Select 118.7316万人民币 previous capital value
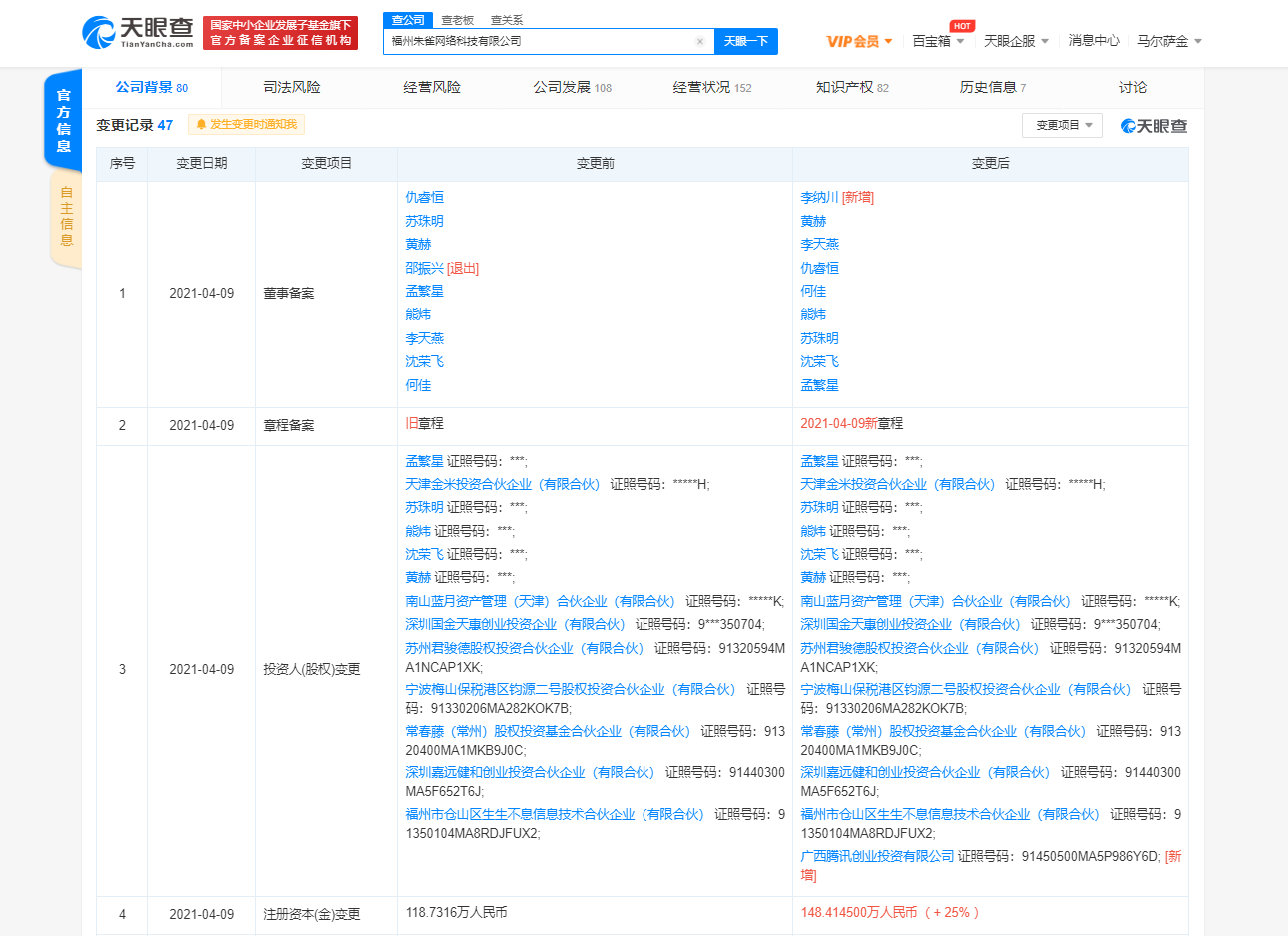 (456, 913)
